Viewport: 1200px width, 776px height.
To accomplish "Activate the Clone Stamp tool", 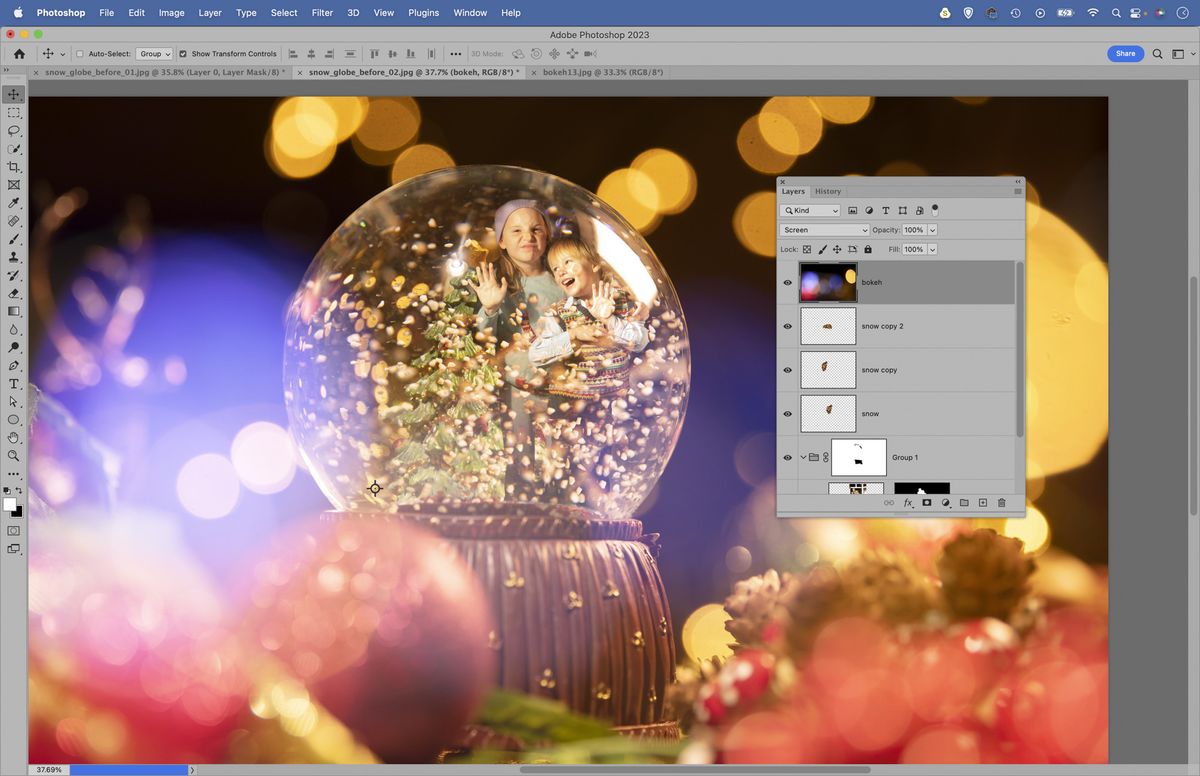I will [15, 257].
